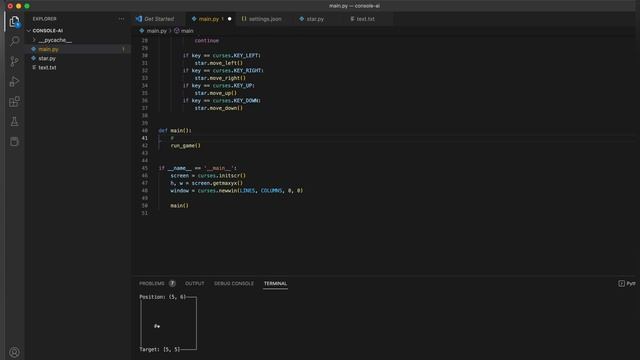The height and width of the screenshot is (360, 640).
Task: Click the 'continue' keyword on line 28
Action: click(x=207, y=40)
